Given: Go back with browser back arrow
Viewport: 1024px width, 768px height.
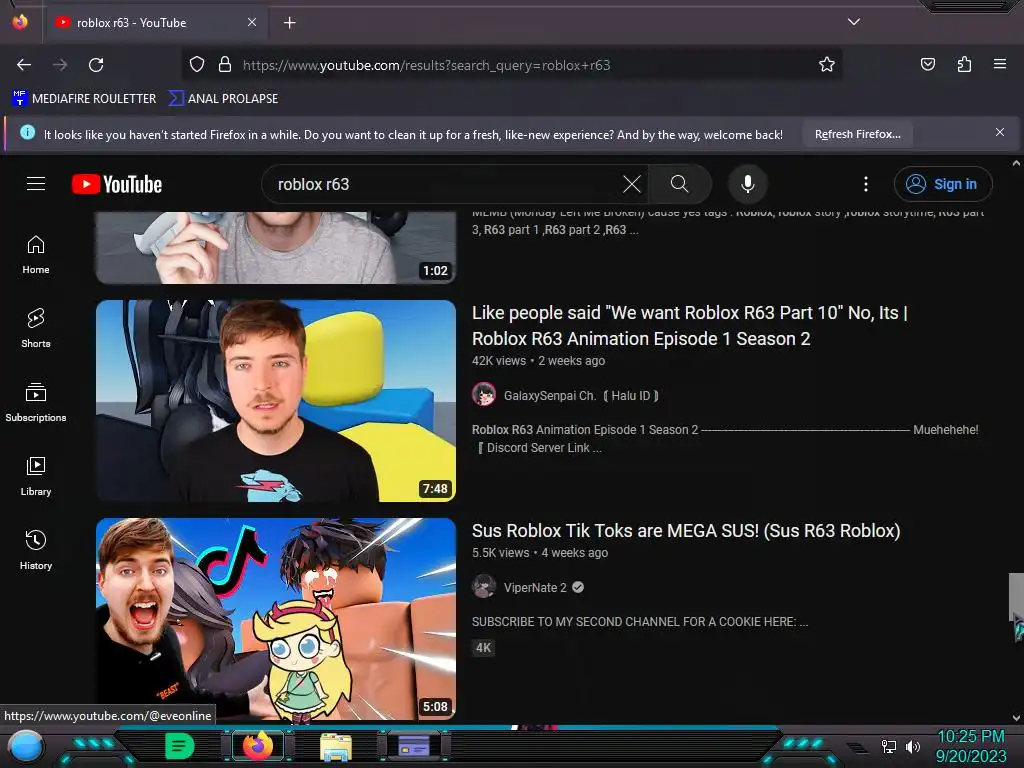Looking at the screenshot, I should [x=24, y=65].
